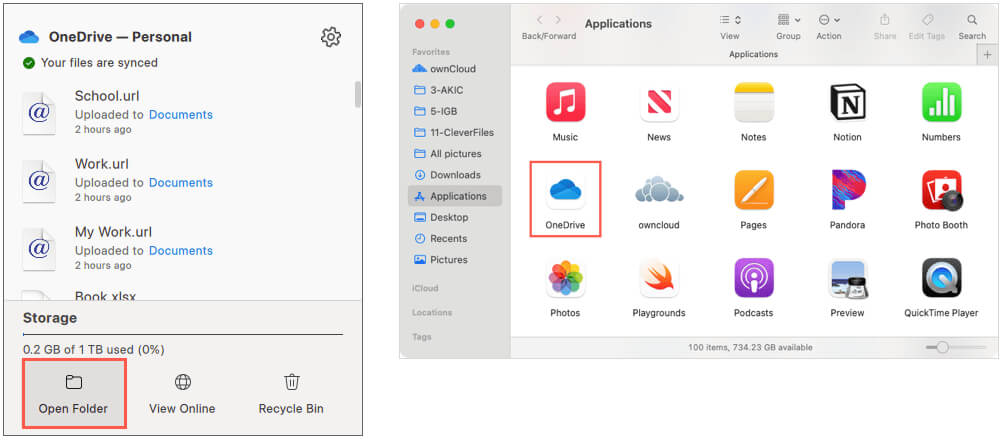Click 'Your files are synced' status text
The width and height of the screenshot is (1005, 440).
tap(99, 63)
